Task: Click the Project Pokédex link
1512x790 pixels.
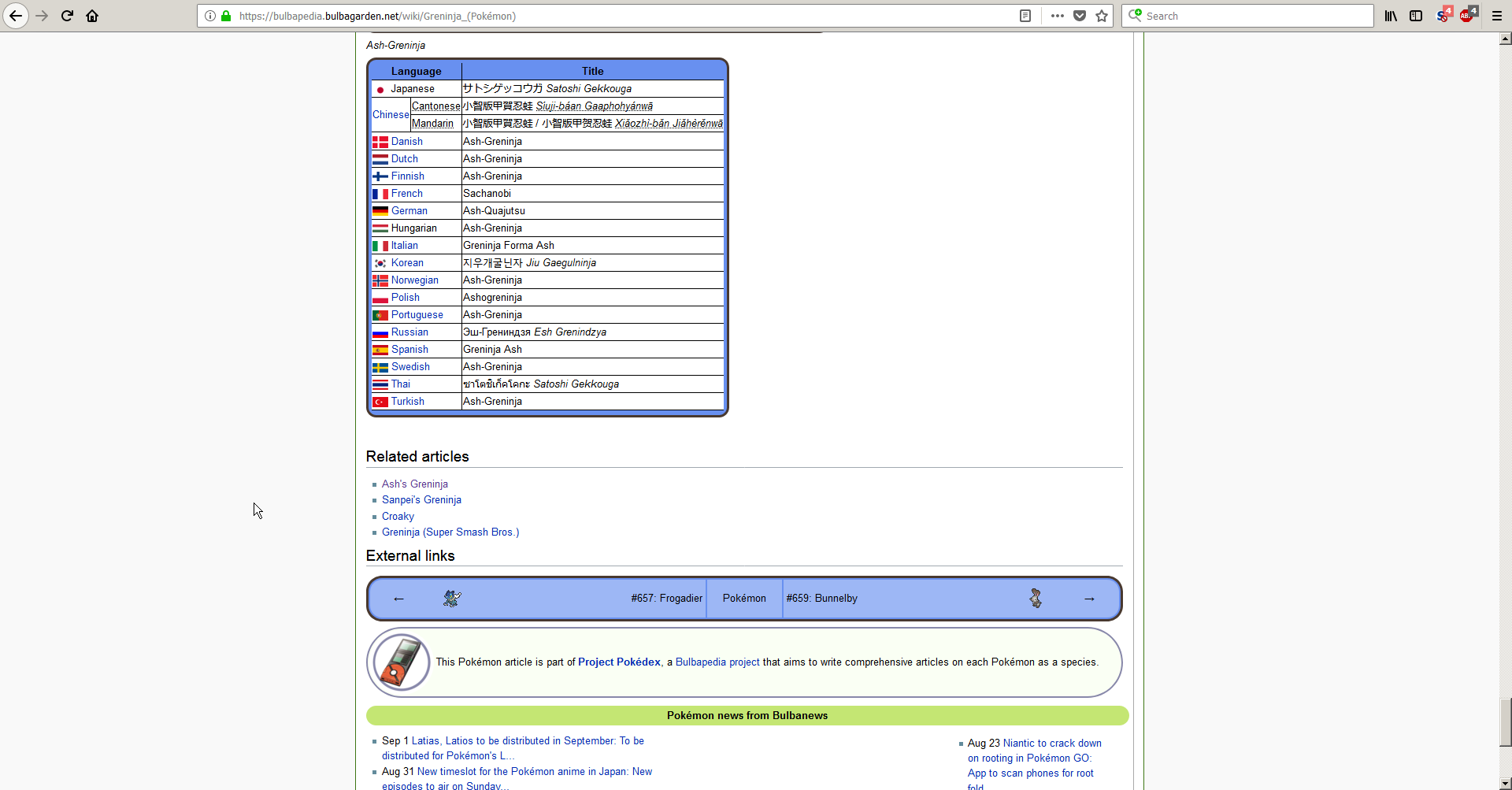Action: (x=619, y=662)
